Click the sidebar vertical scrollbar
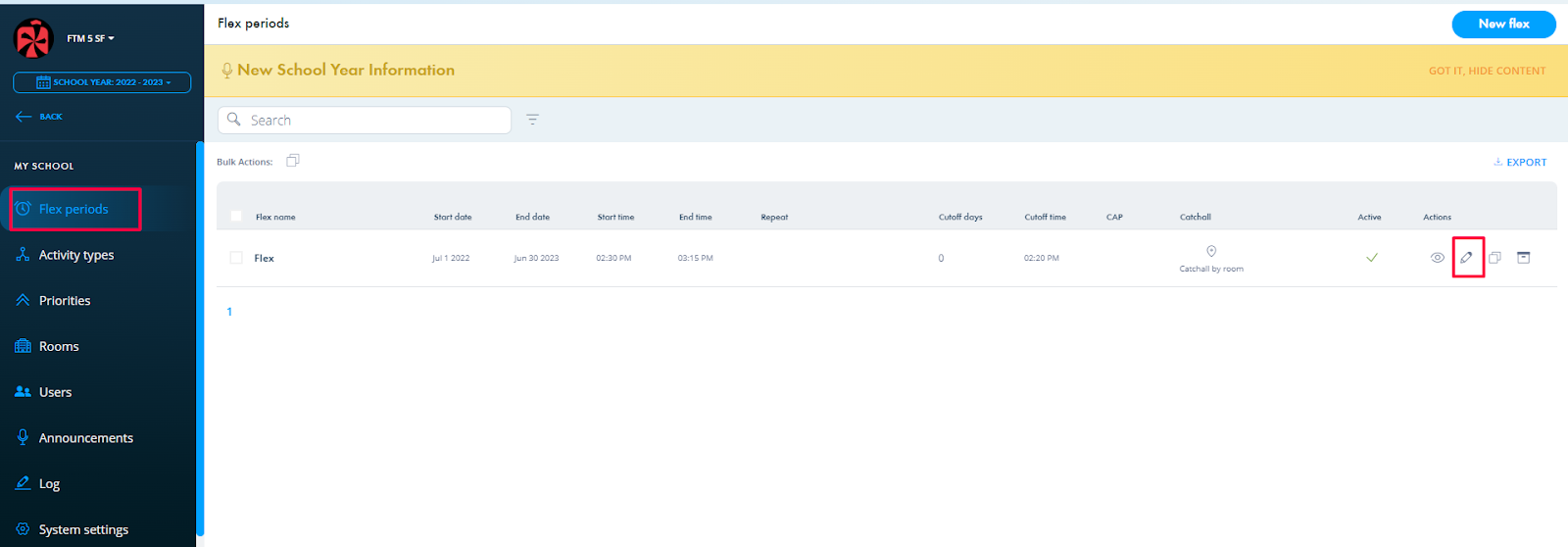The image size is (1568, 547). (x=200, y=338)
